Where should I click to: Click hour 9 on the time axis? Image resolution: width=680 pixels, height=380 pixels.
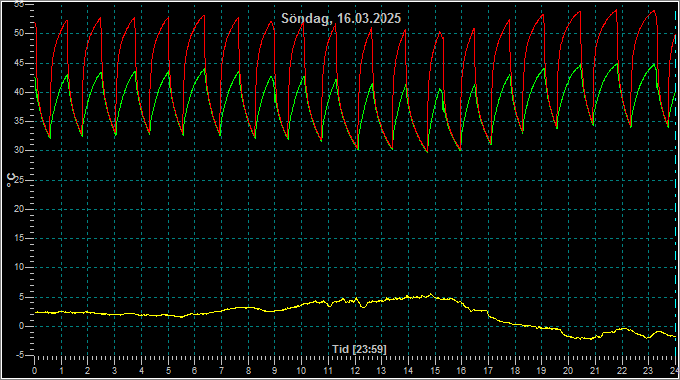(x=275, y=371)
